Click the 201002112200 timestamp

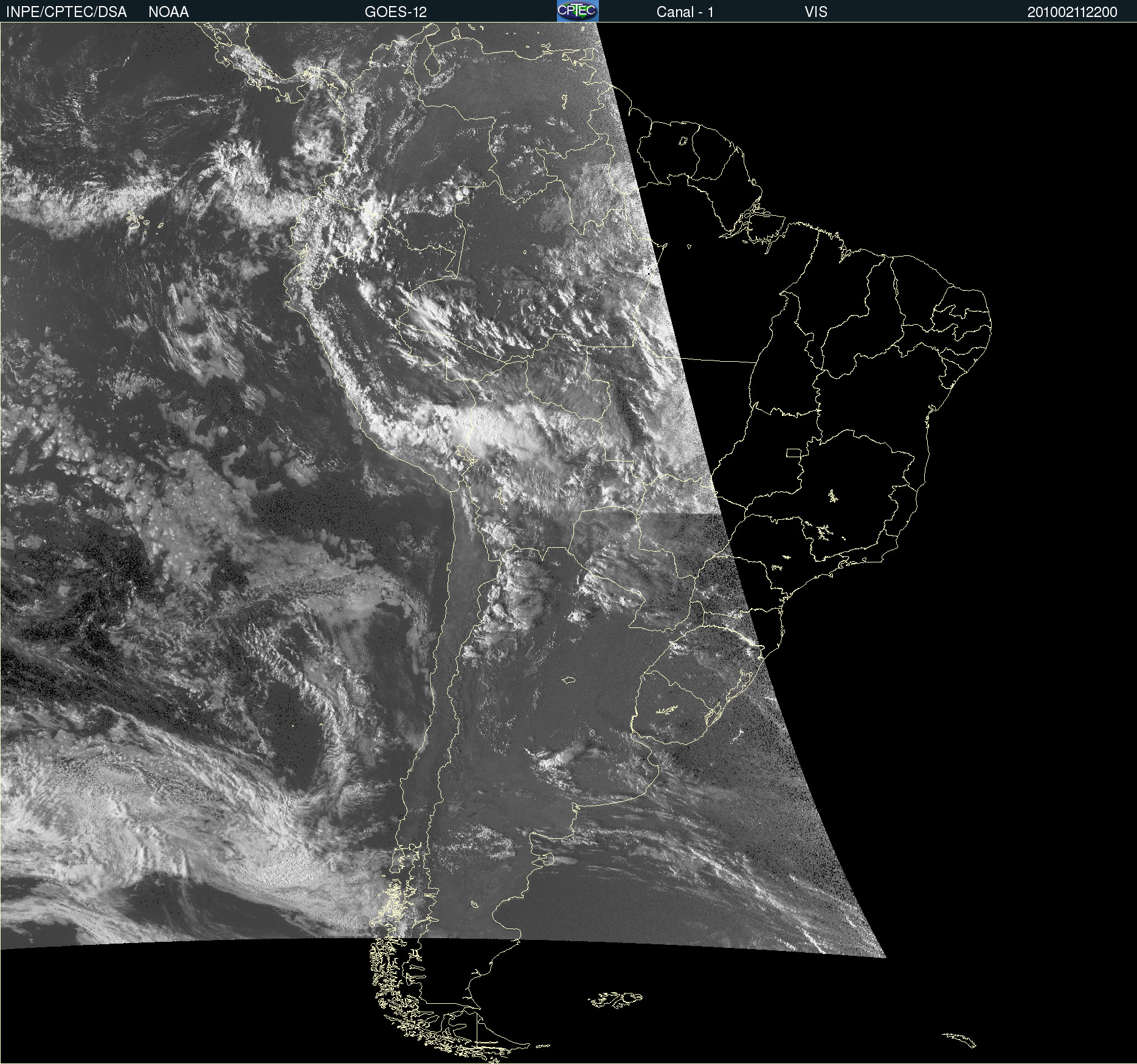pos(1073,12)
